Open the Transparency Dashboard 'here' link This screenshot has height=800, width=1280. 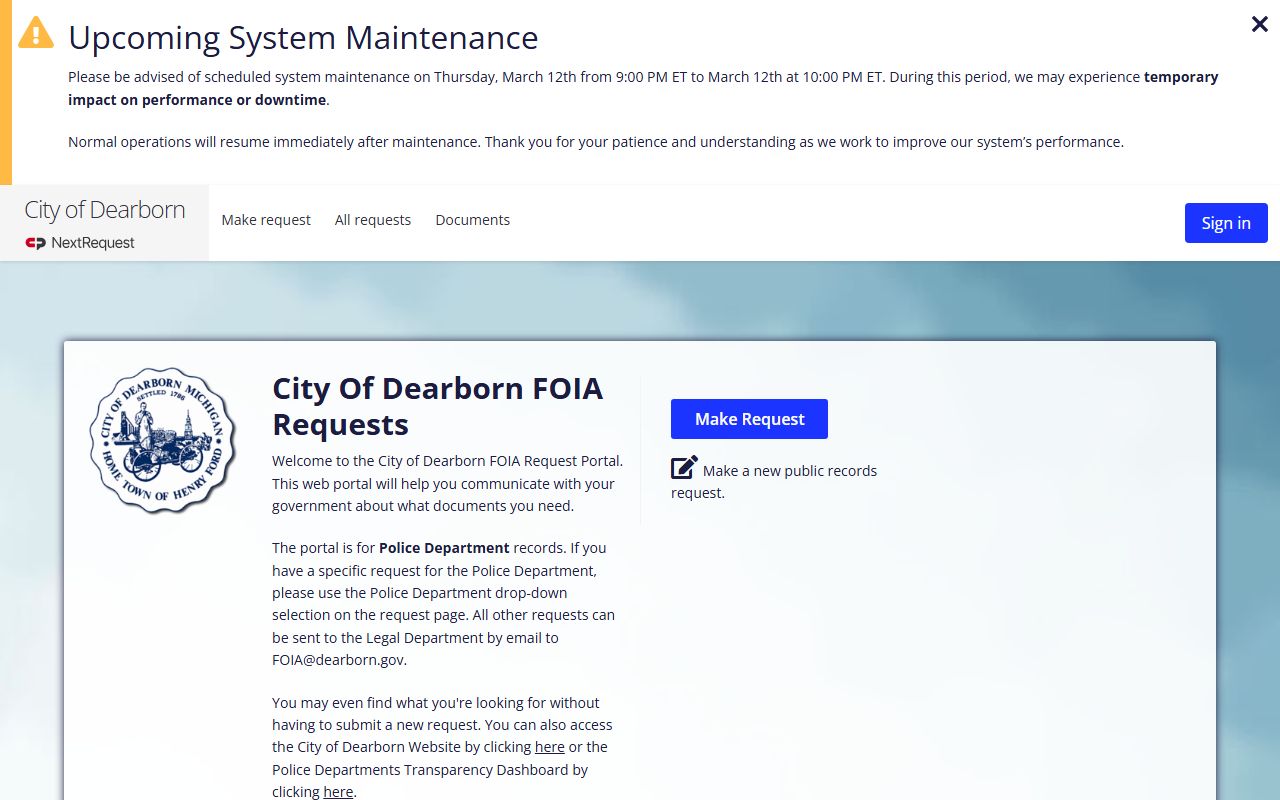click(x=338, y=792)
